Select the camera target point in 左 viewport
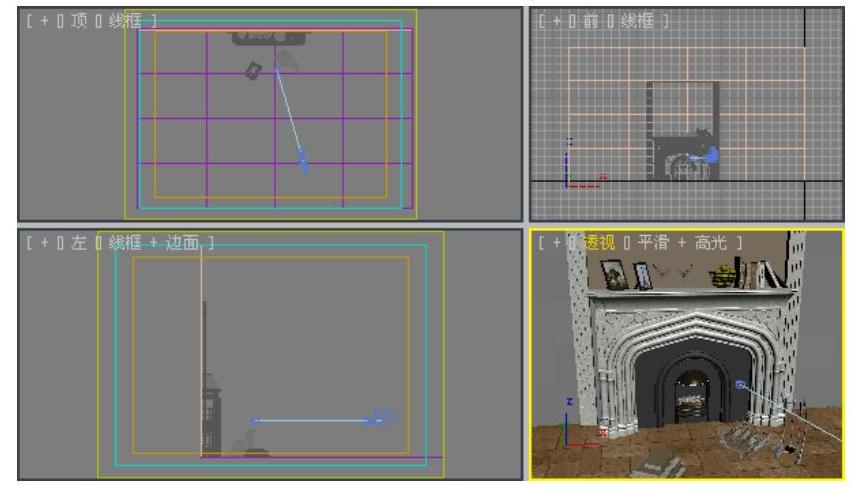852x490 pixels. tap(255, 420)
